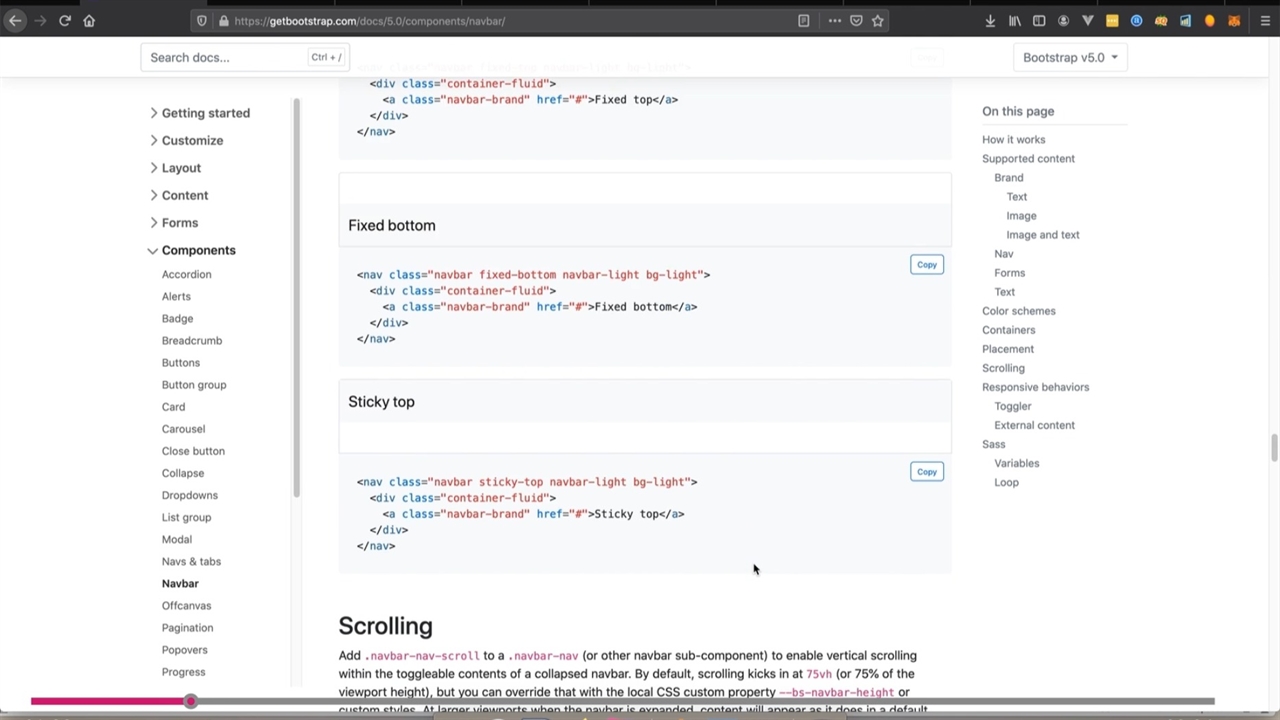Expand the Getting started section

(205, 113)
